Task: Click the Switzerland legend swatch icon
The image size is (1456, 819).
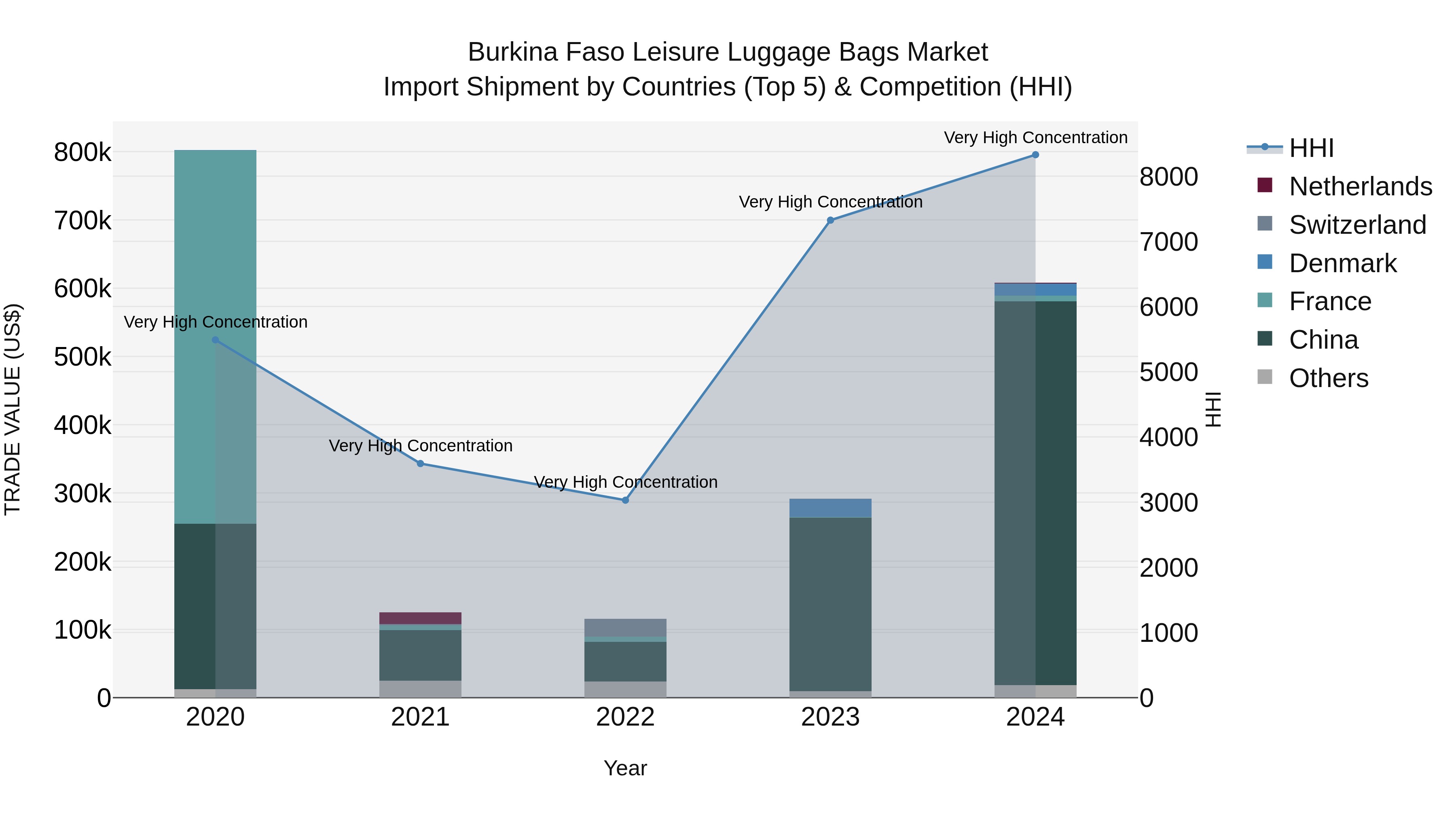Action: coord(1265,223)
